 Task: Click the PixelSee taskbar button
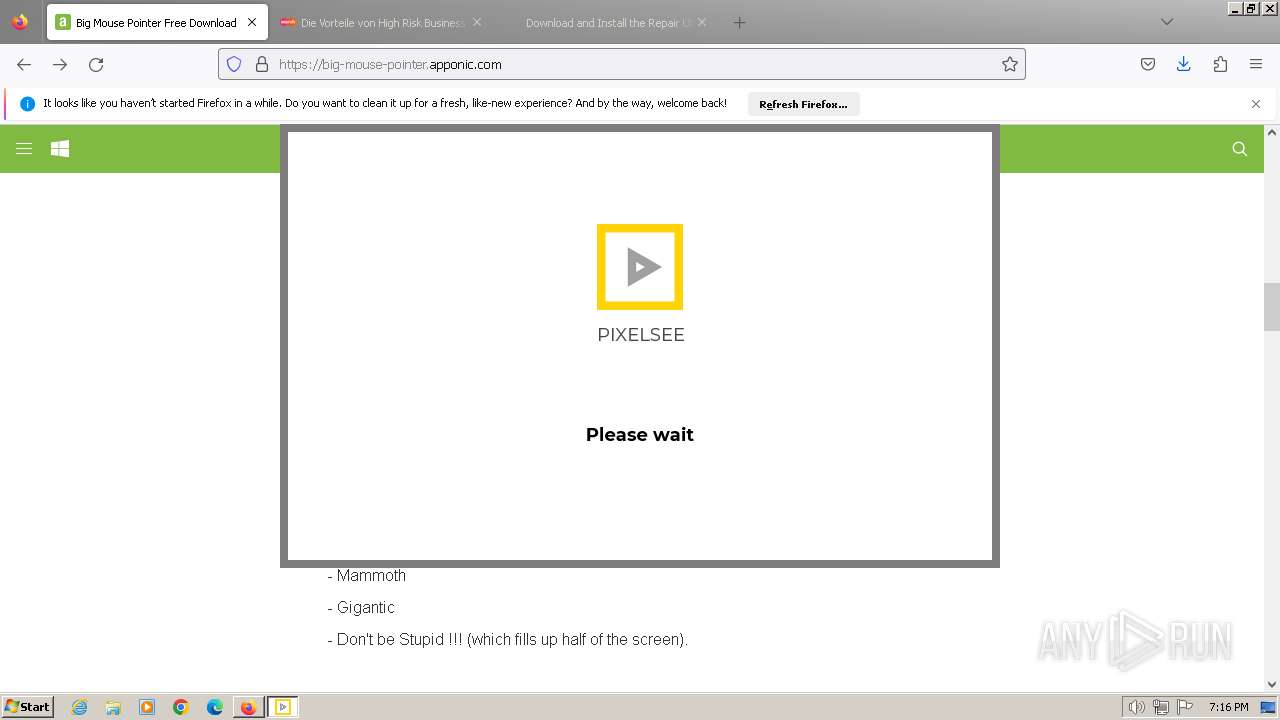pos(282,707)
